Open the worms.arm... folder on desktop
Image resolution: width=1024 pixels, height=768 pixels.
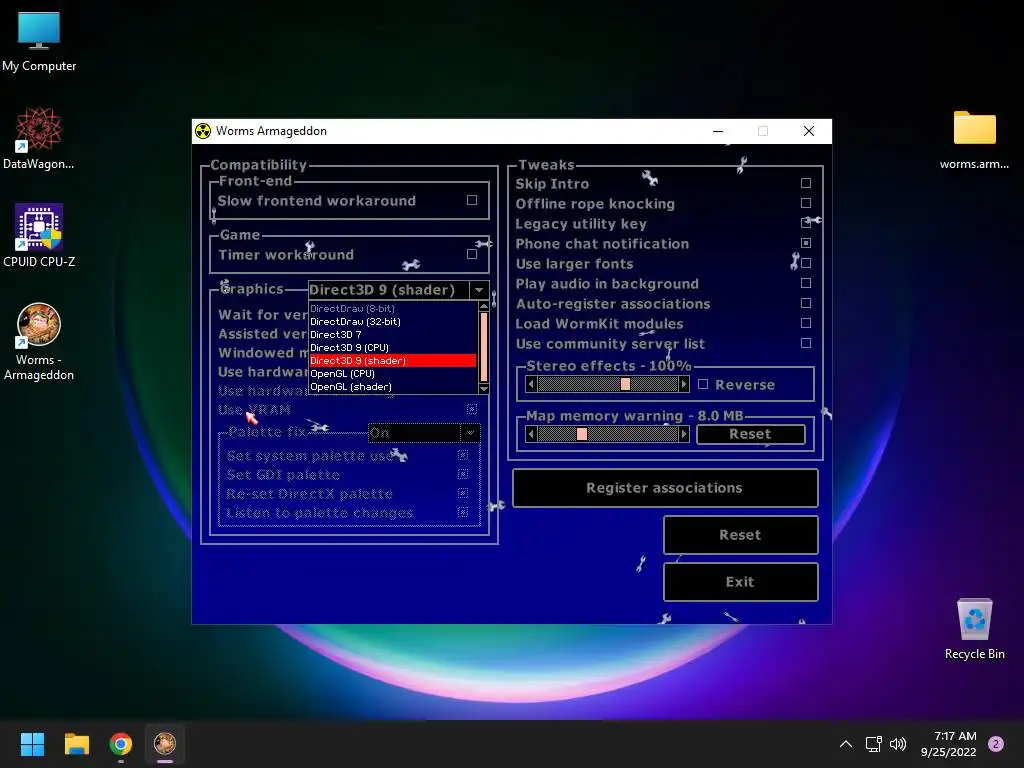click(x=974, y=139)
